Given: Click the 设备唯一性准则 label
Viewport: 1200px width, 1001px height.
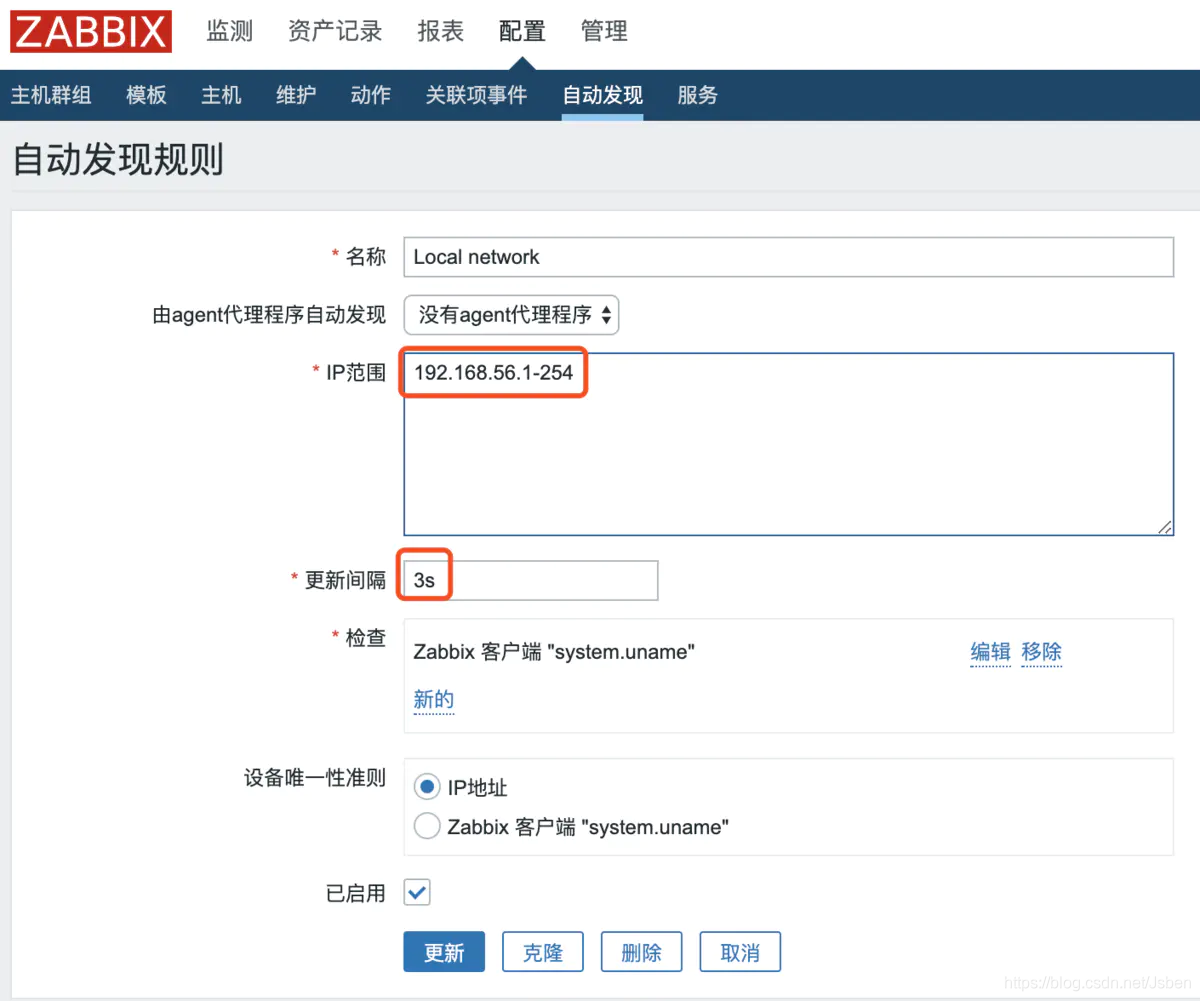Looking at the screenshot, I should [x=315, y=778].
